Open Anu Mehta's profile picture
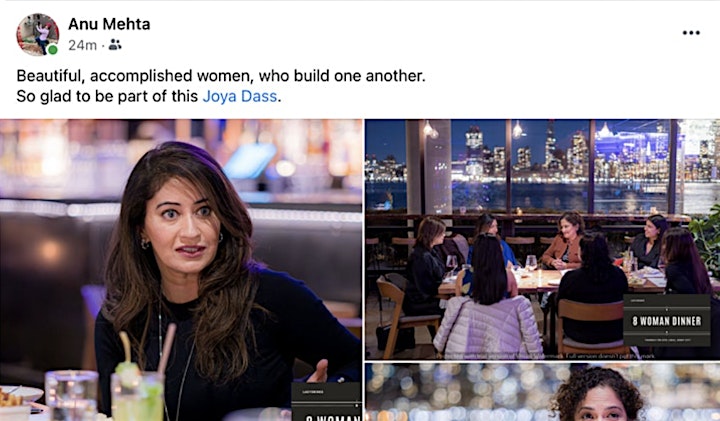Image resolution: width=720 pixels, height=421 pixels. point(38,34)
